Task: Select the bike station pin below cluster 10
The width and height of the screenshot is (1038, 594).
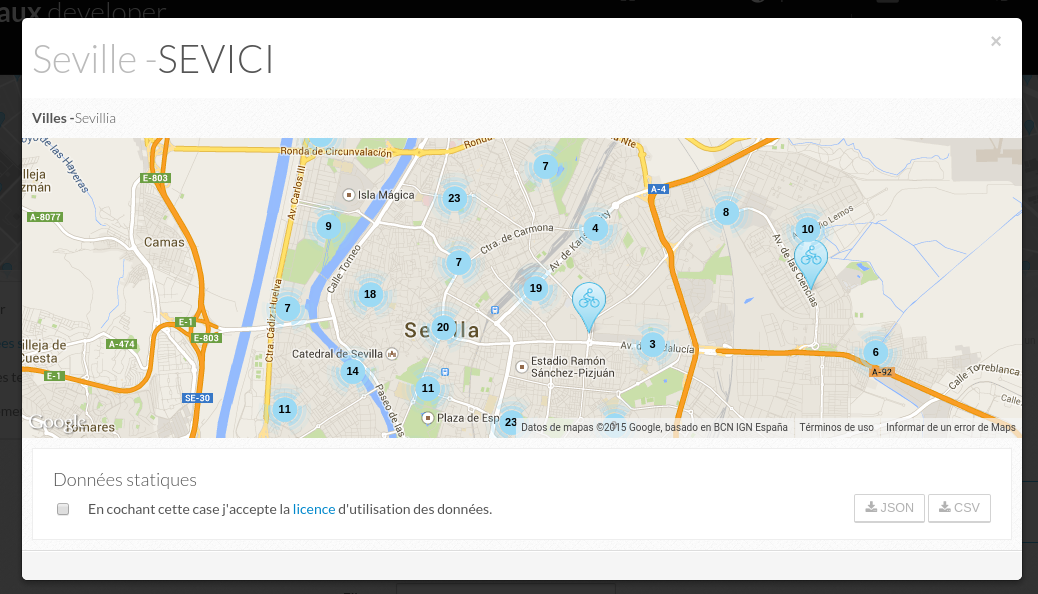Action: click(x=810, y=264)
